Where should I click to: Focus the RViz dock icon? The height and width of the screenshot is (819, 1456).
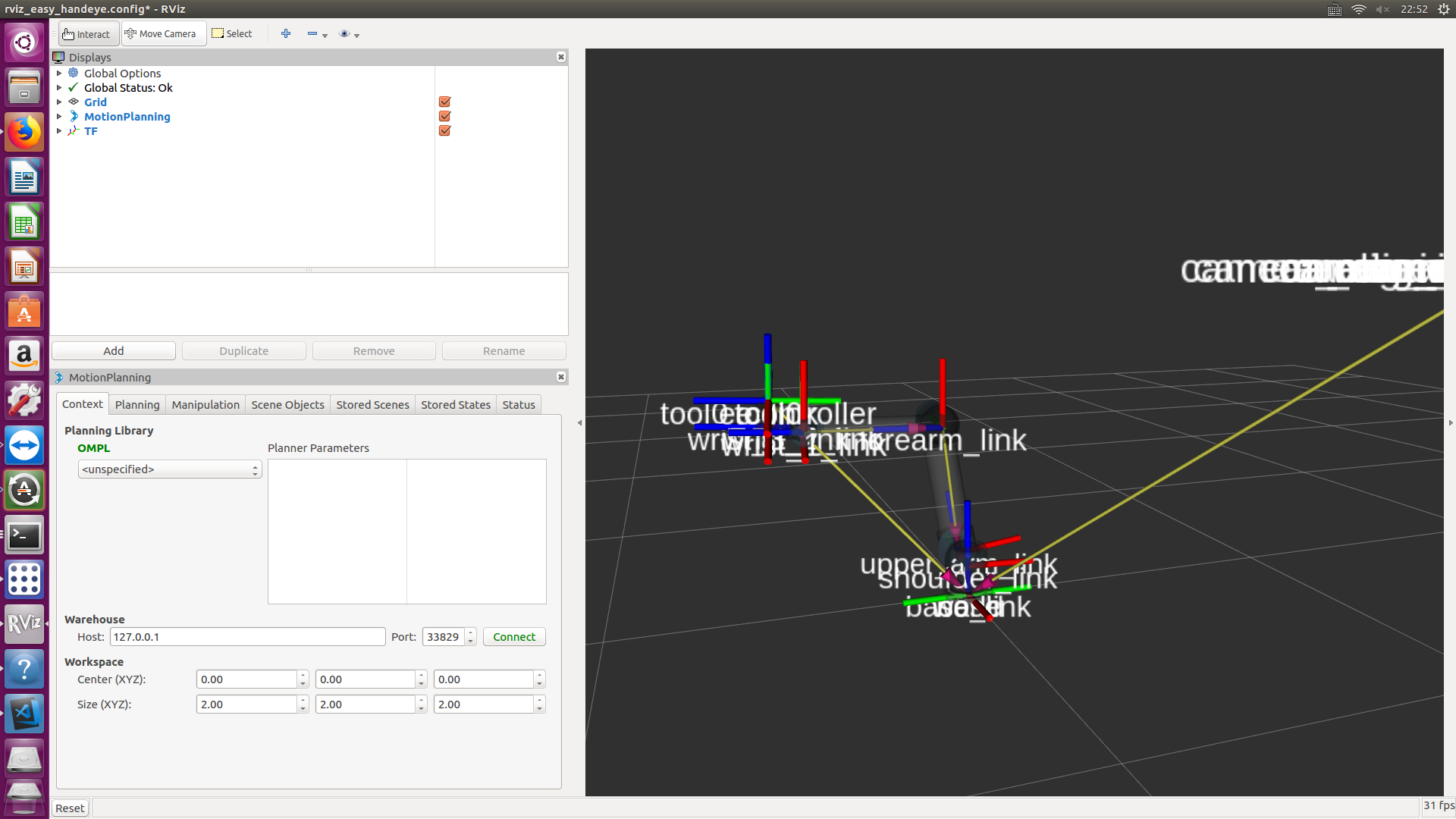[24, 623]
